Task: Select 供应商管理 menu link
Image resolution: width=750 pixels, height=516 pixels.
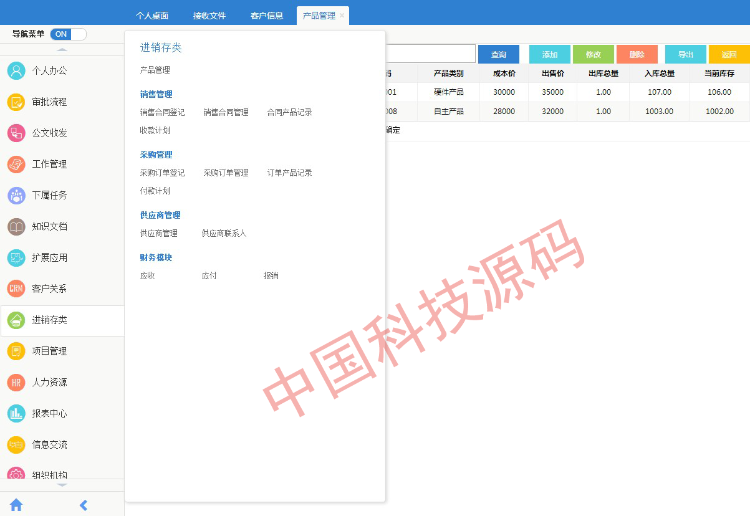Action: tap(159, 233)
